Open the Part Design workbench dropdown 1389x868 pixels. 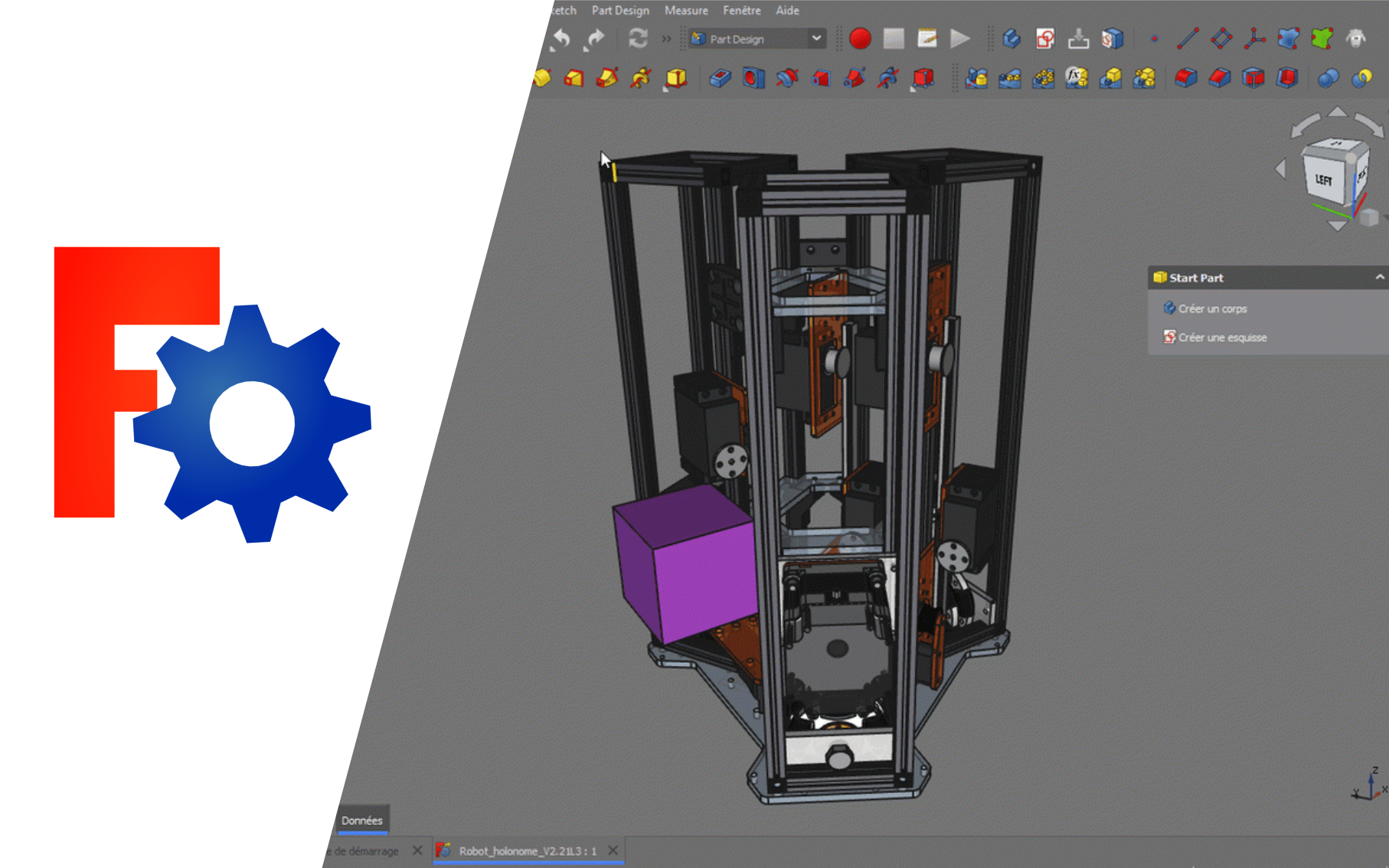click(x=815, y=38)
